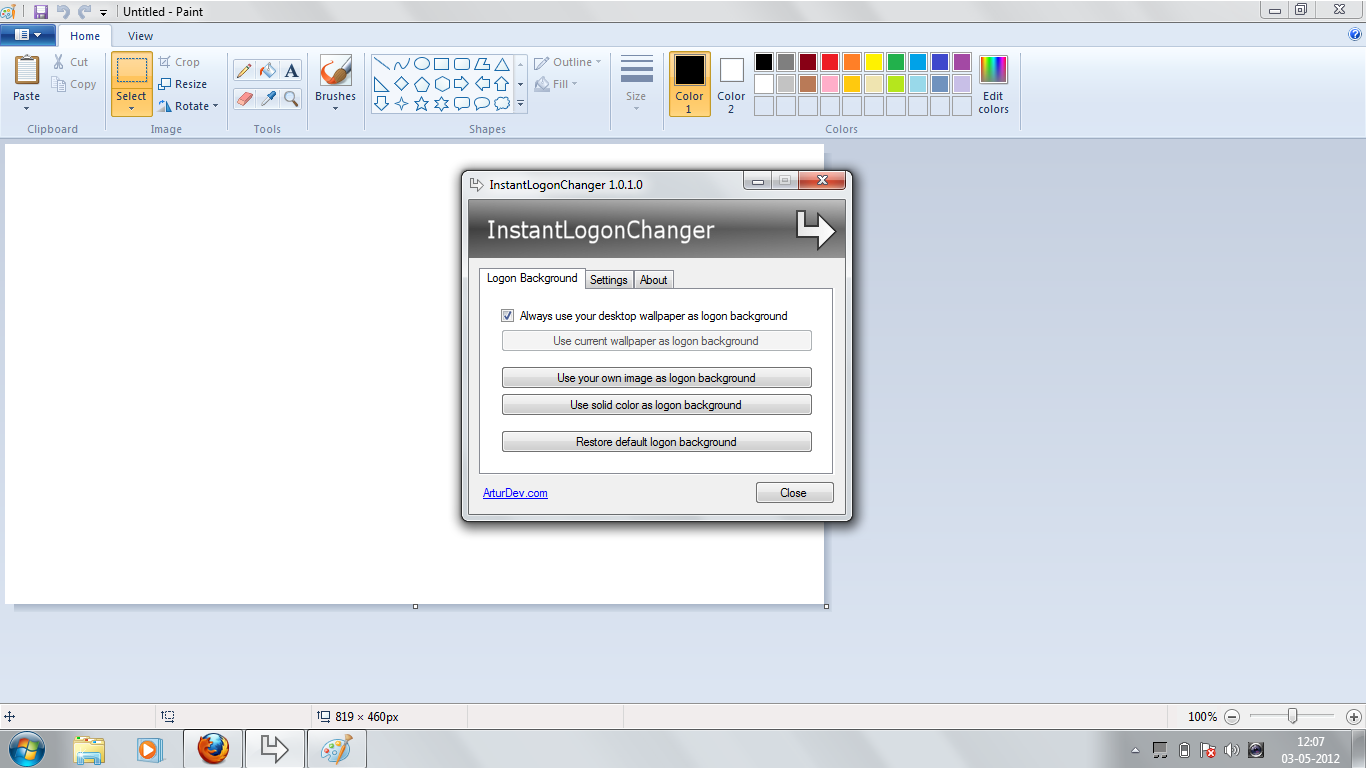Pick the green color swatch
The height and width of the screenshot is (768, 1366).
tap(895, 62)
